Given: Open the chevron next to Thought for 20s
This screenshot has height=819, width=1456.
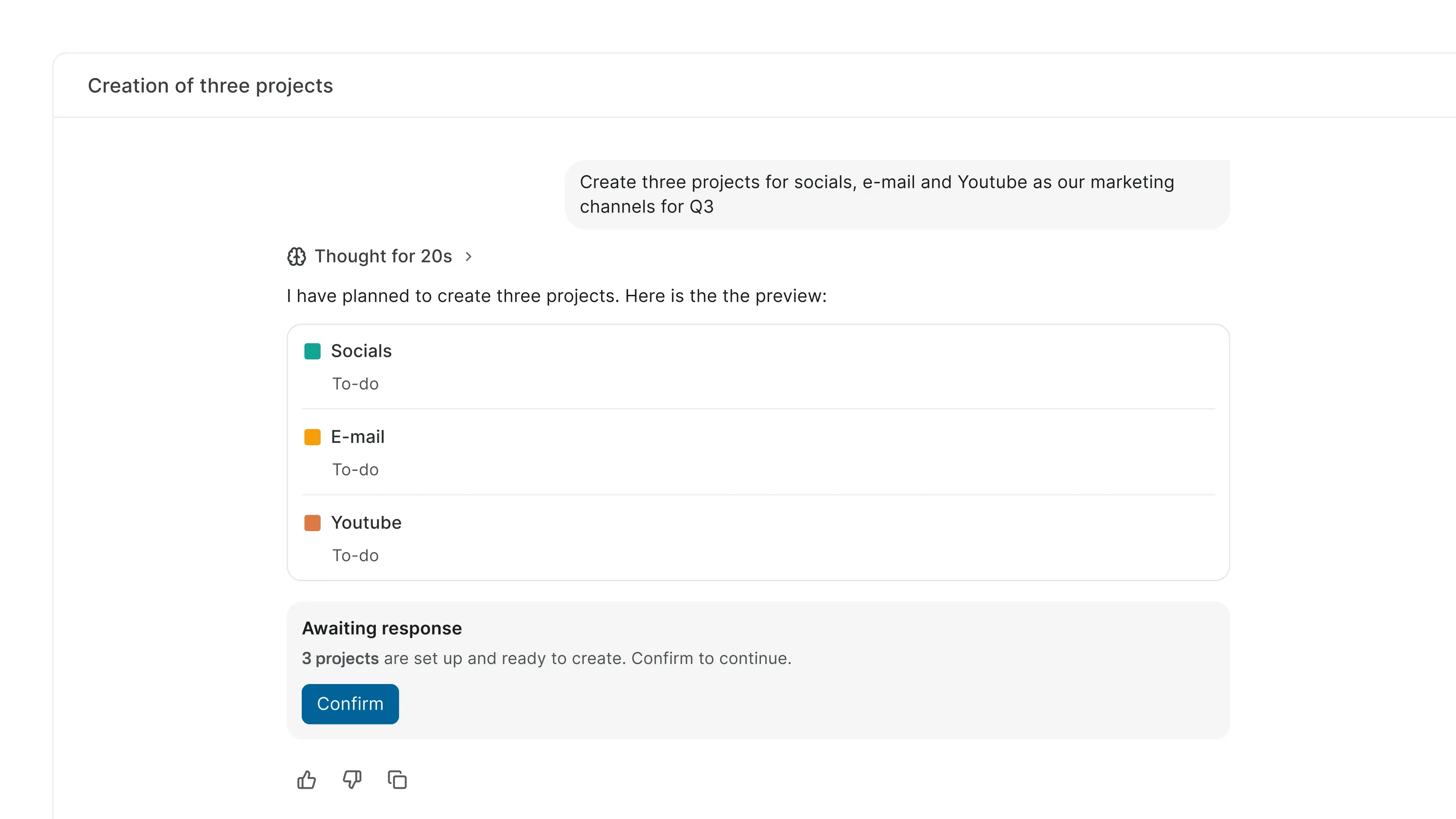Looking at the screenshot, I should tap(468, 257).
